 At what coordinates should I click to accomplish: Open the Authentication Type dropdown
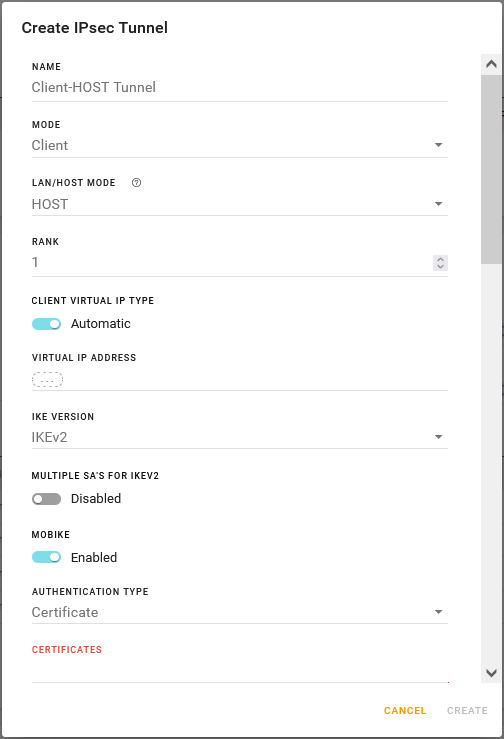(x=240, y=612)
